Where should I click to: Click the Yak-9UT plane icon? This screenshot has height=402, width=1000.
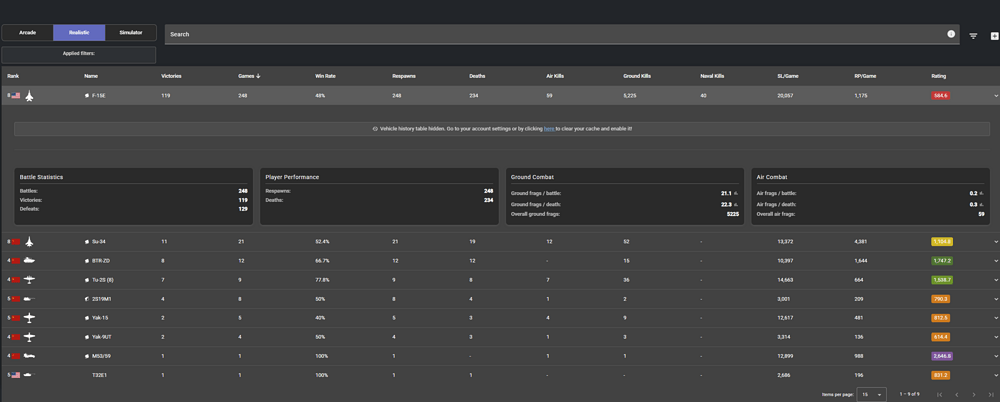coord(29,337)
